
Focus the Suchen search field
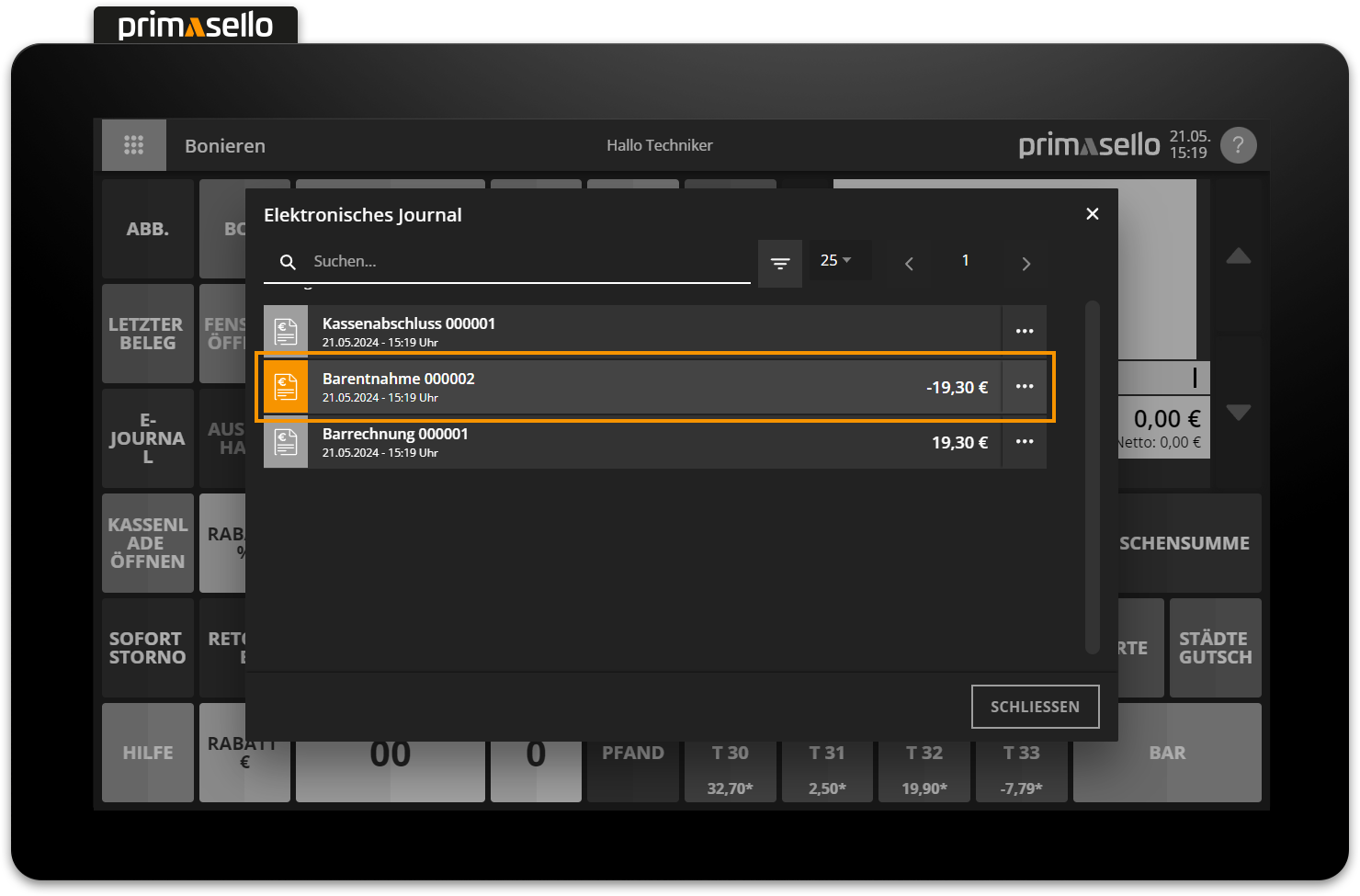[x=524, y=262]
